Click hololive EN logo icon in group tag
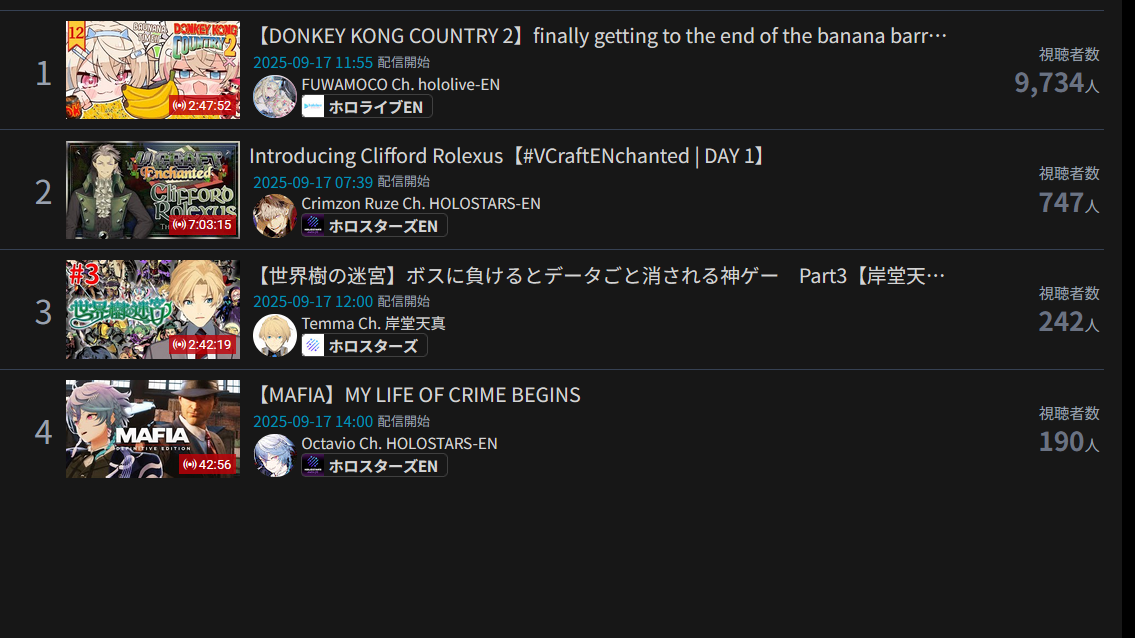The height and width of the screenshot is (638, 1135). click(x=313, y=107)
